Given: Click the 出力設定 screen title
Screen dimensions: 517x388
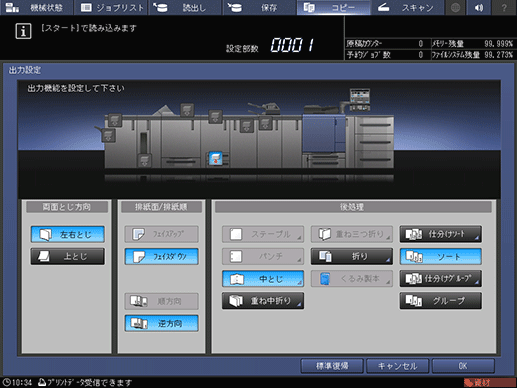Looking at the screenshot, I should [25, 70].
